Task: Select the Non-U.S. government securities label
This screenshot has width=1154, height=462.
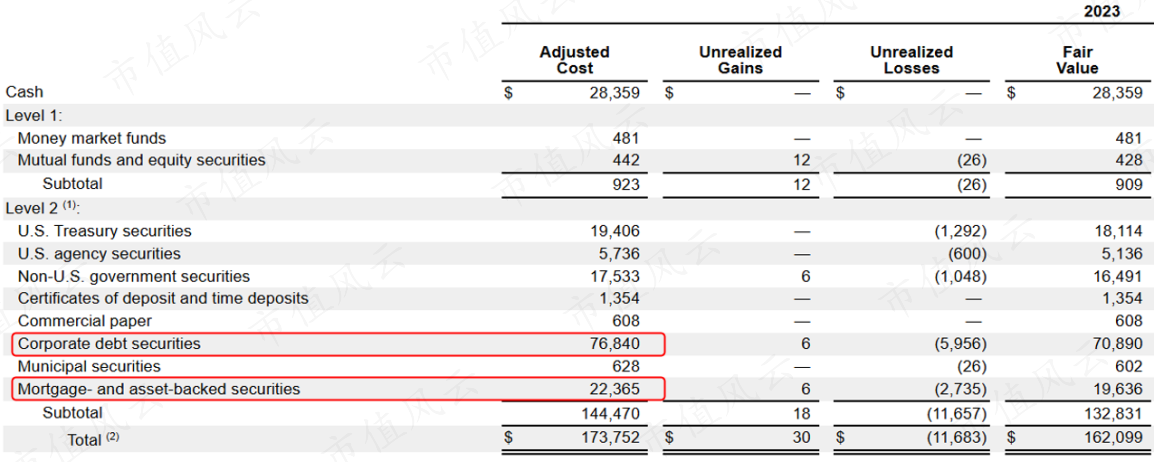Action: click(x=134, y=276)
